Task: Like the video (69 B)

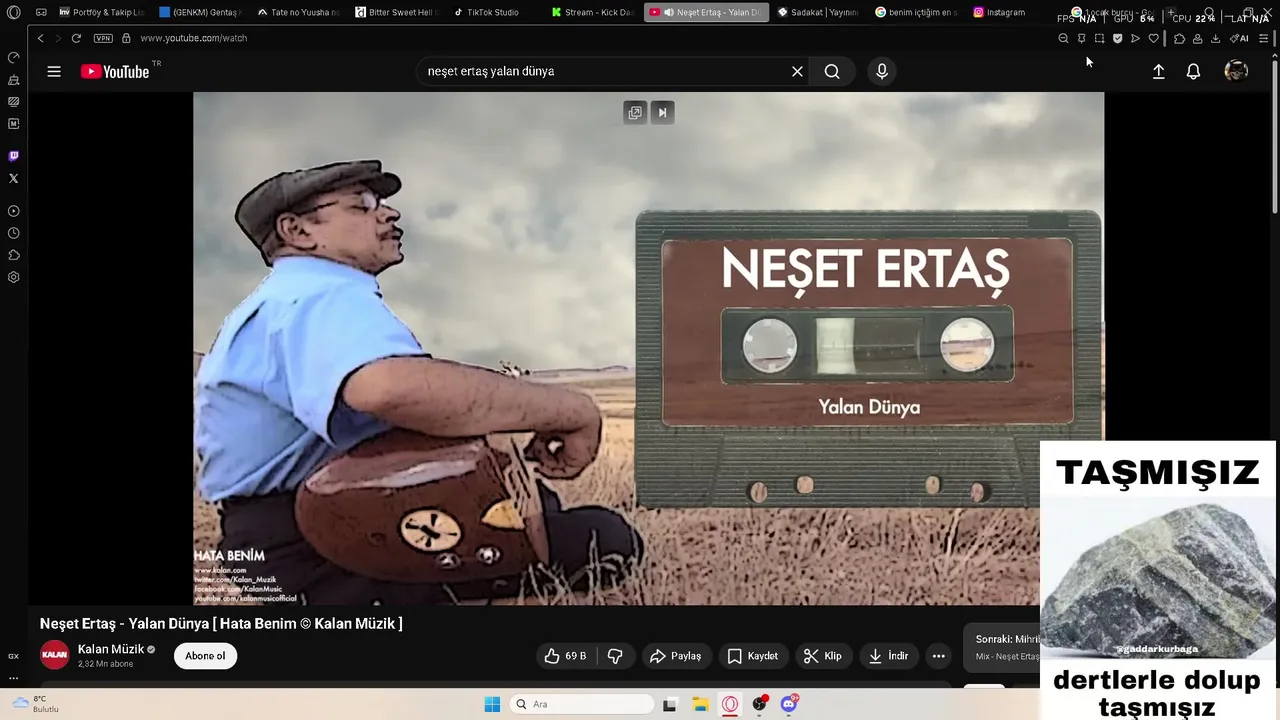Action: 565,656
